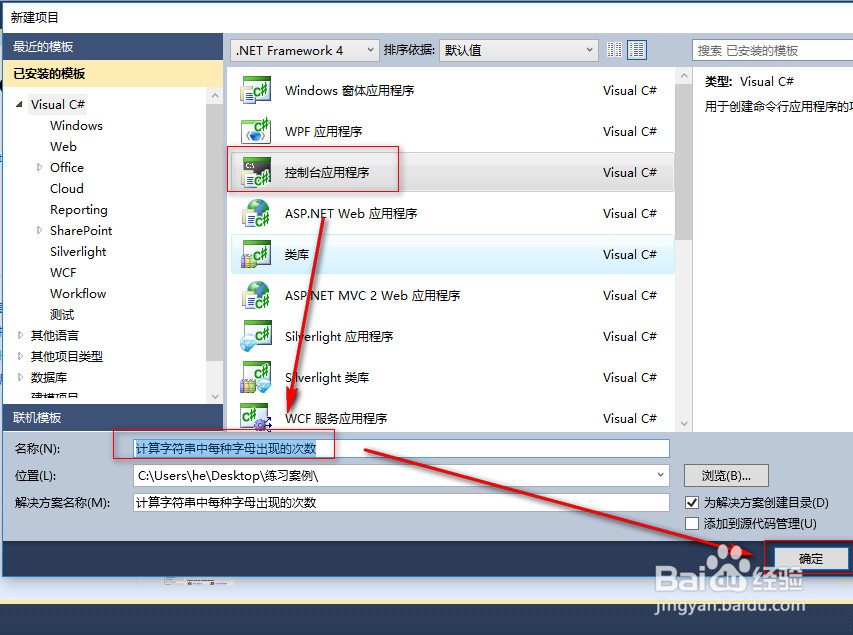Click the WCF 服务应用程序 template icon
Image resolution: width=853 pixels, height=635 pixels.
coord(256,417)
